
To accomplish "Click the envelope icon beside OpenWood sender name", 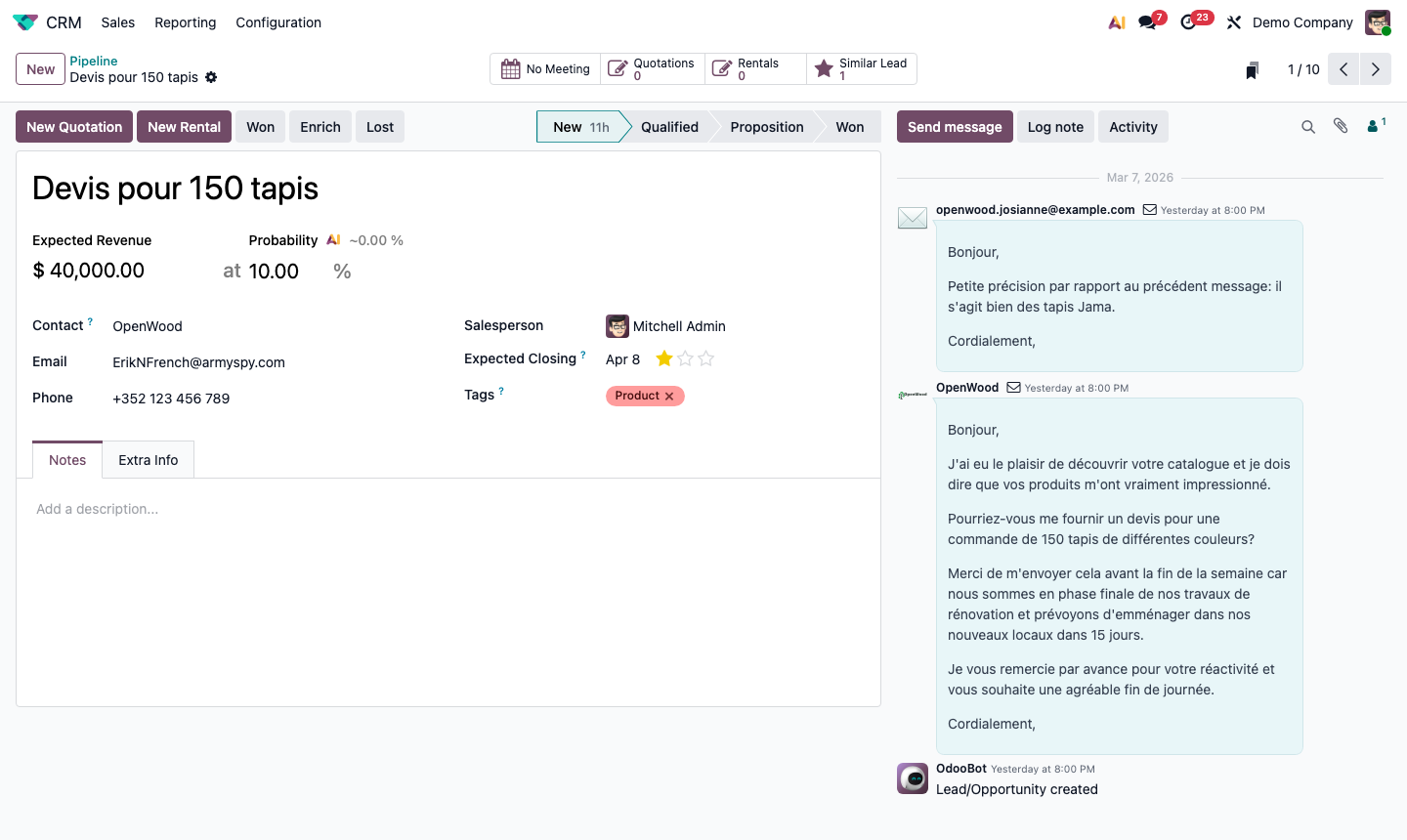I will (x=1011, y=387).
